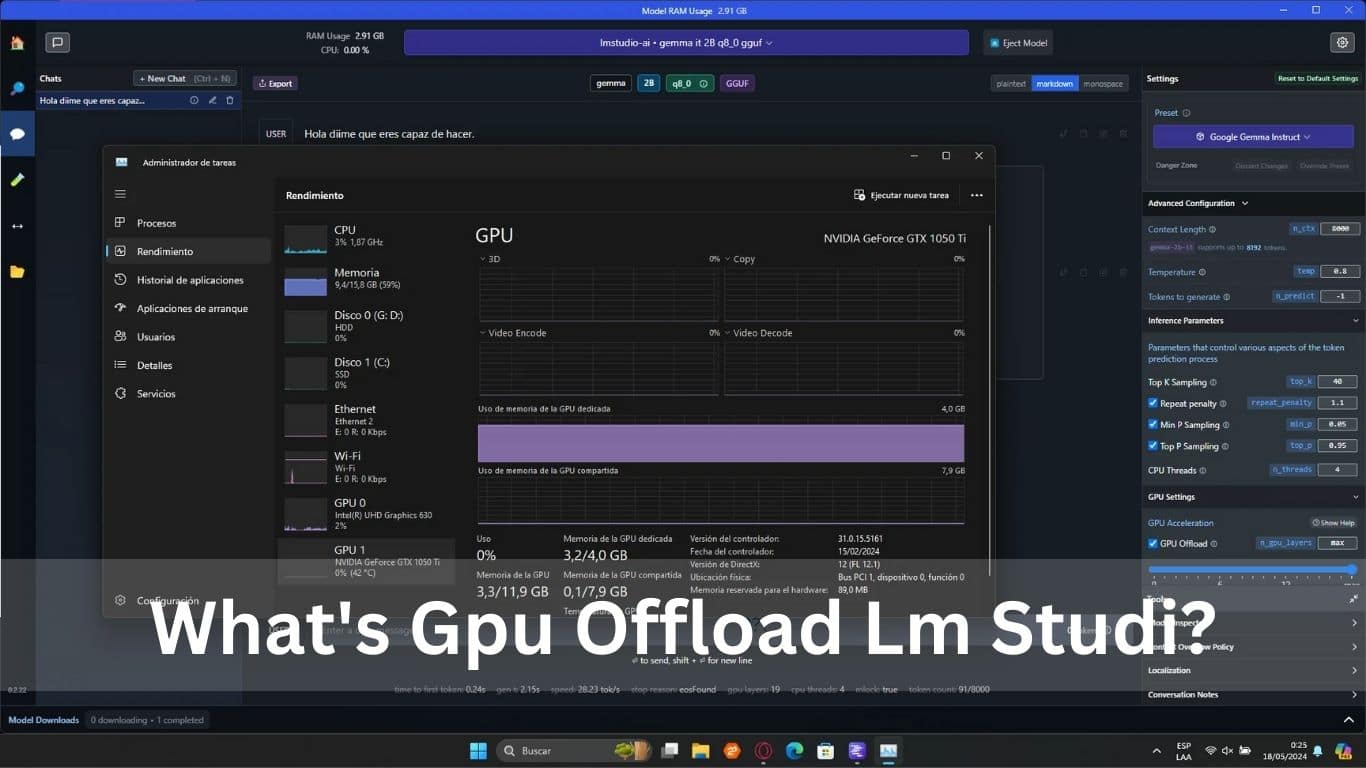Image resolution: width=1366 pixels, height=768 pixels.
Task: Open Windows Start menu
Action: (x=478, y=750)
